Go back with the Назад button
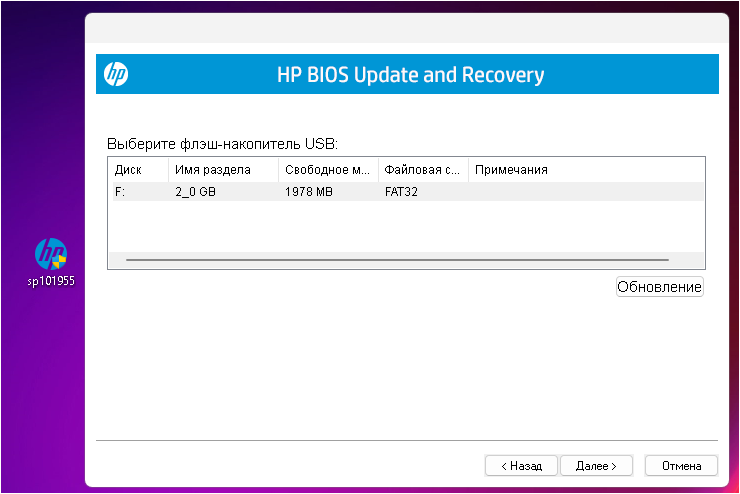Image resolution: width=740 pixels, height=494 pixels. coord(521,466)
